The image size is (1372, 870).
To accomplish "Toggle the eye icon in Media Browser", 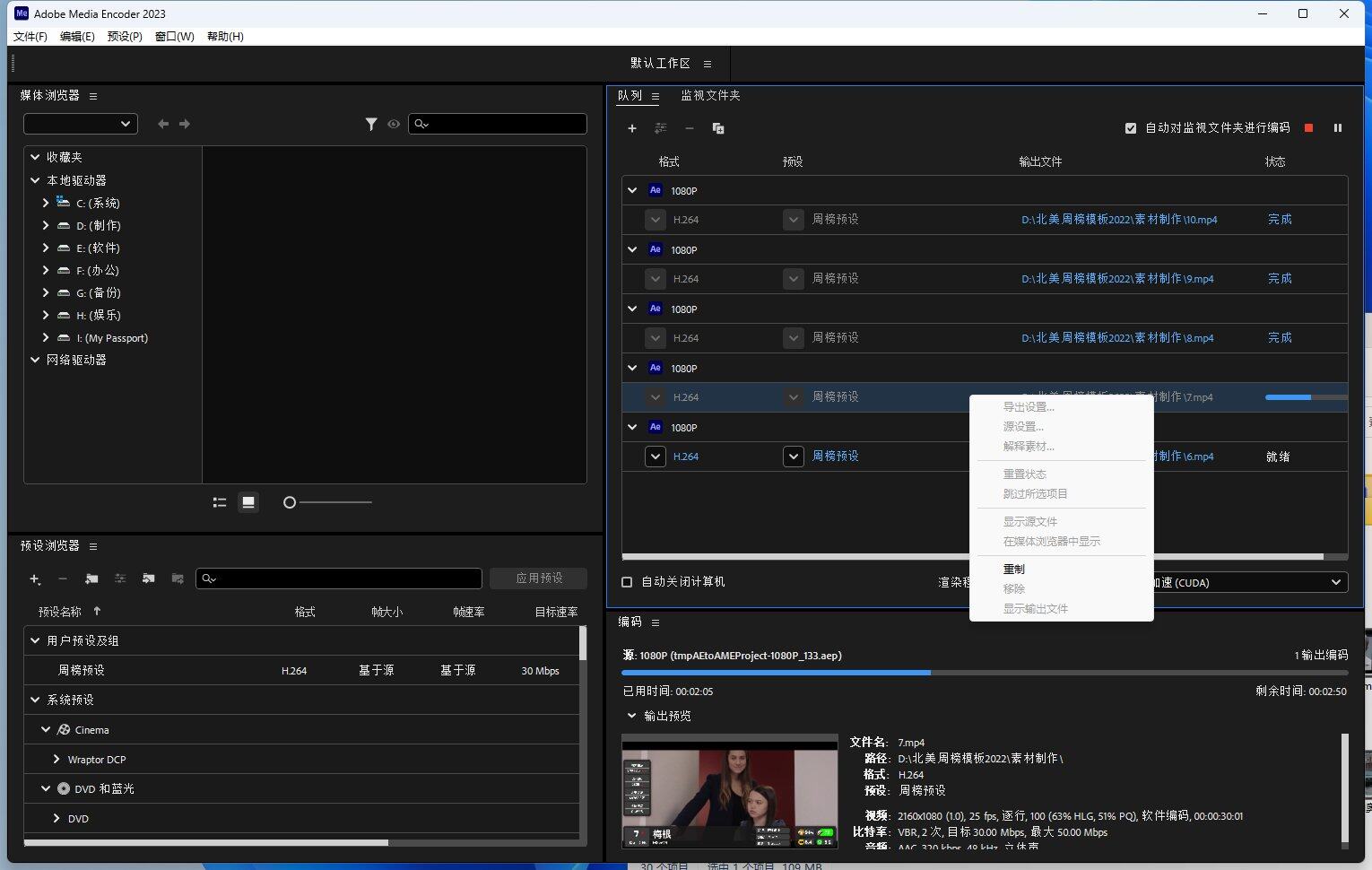I will 394,124.
